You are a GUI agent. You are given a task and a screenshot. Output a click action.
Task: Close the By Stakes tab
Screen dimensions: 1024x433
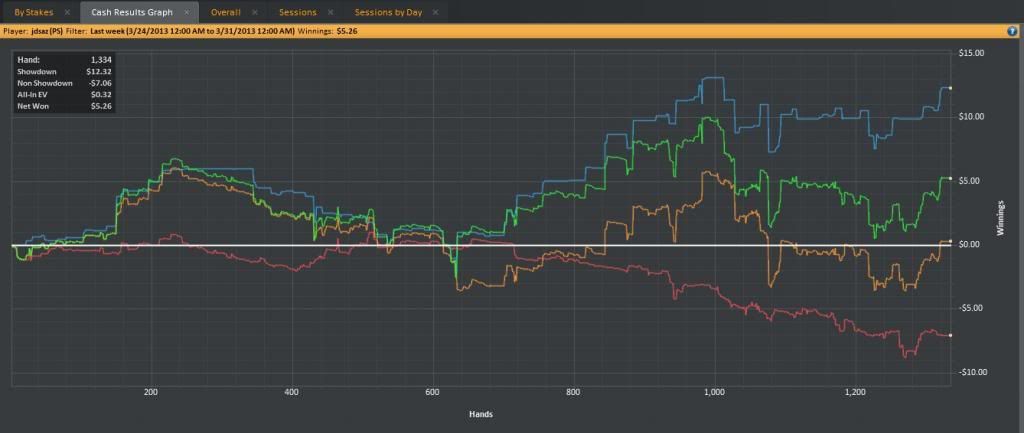(66, 12)
